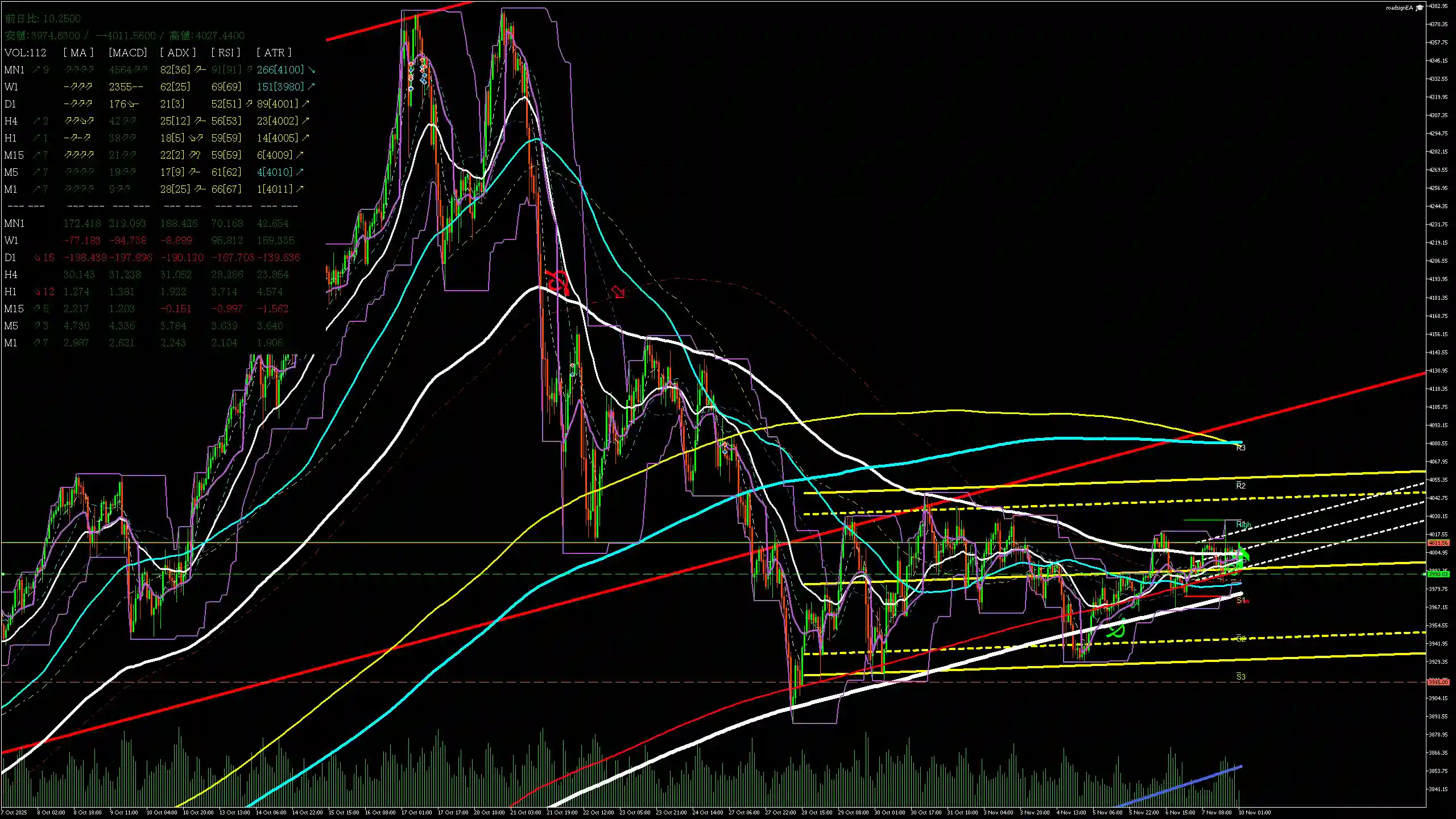
Task: Select the 3915.00 price tag on axis
Action: (1438, 682)
